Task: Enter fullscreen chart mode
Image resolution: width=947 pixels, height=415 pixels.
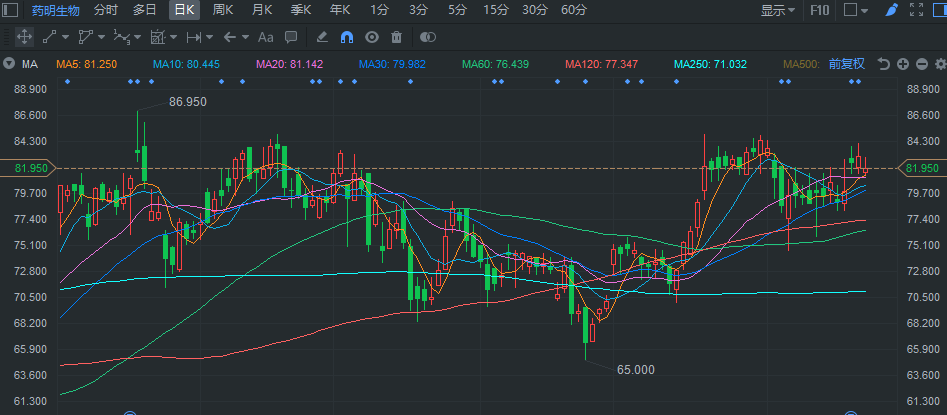Action: 916,10
